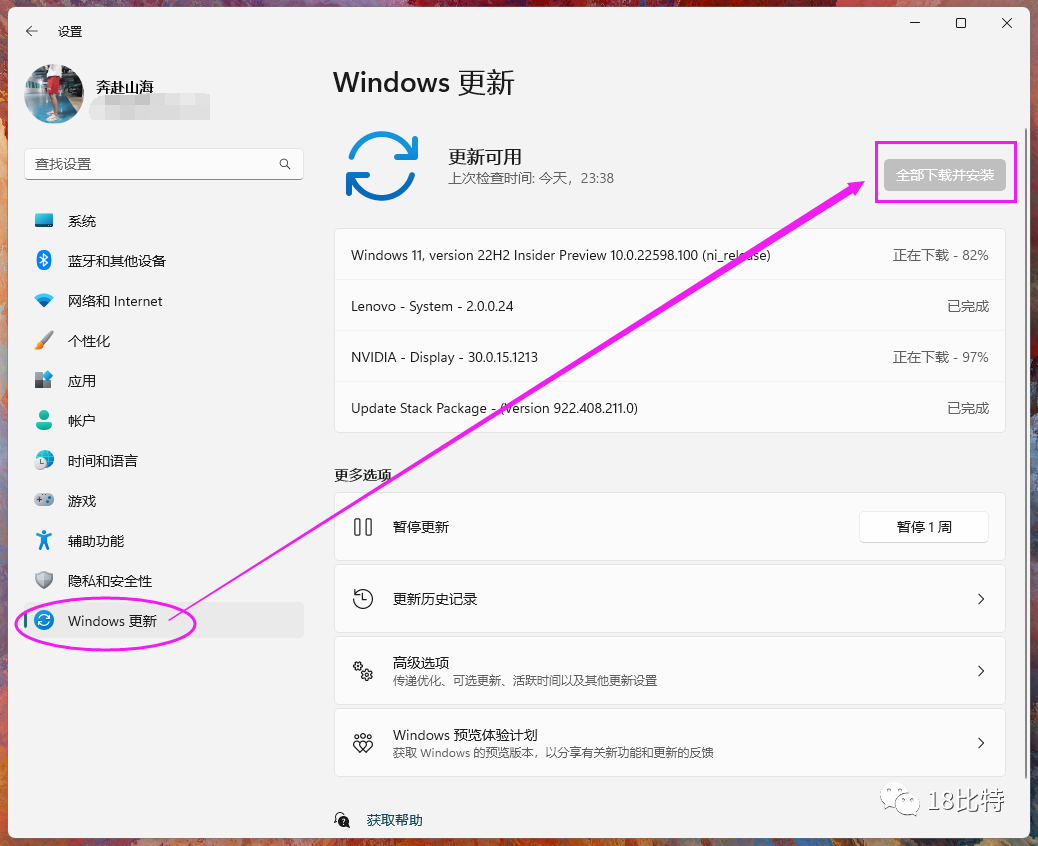1038x846 pixels.
Task: Click the Privacy and security shield icon
Action: [x=44, y=580]
